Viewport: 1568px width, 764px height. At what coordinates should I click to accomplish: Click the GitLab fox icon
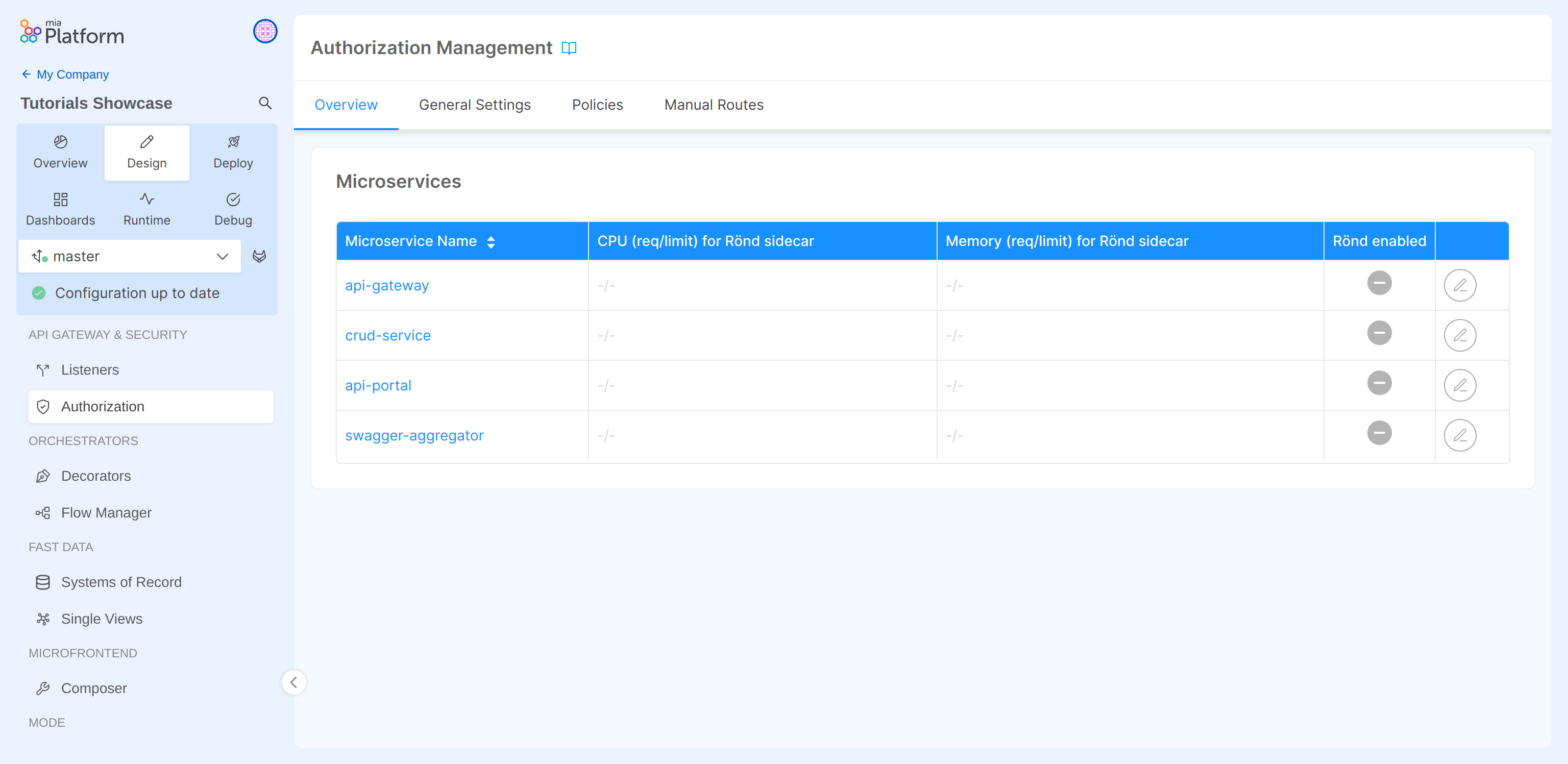coord(259,256)
